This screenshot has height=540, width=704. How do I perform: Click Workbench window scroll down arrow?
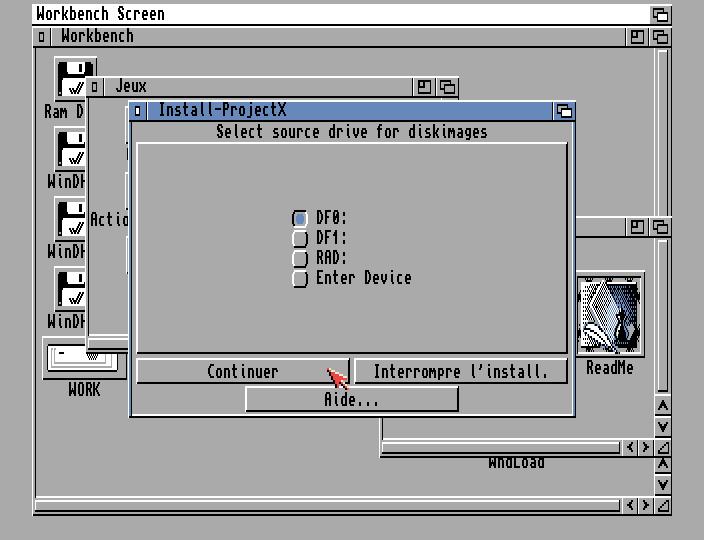(663, 485)
